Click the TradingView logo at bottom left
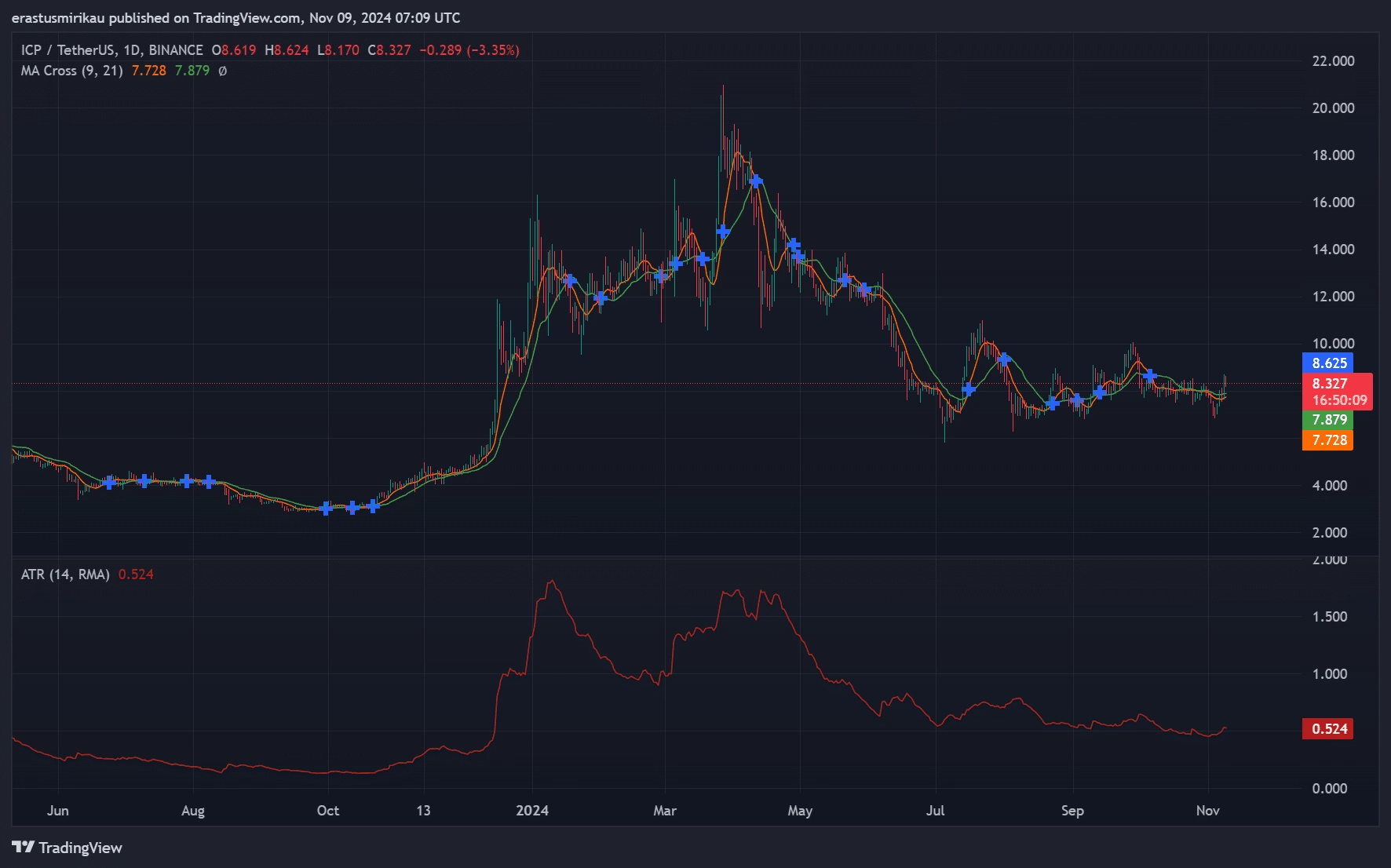The height and width of the screenshot is (868, 1391). tap(67, 848)
